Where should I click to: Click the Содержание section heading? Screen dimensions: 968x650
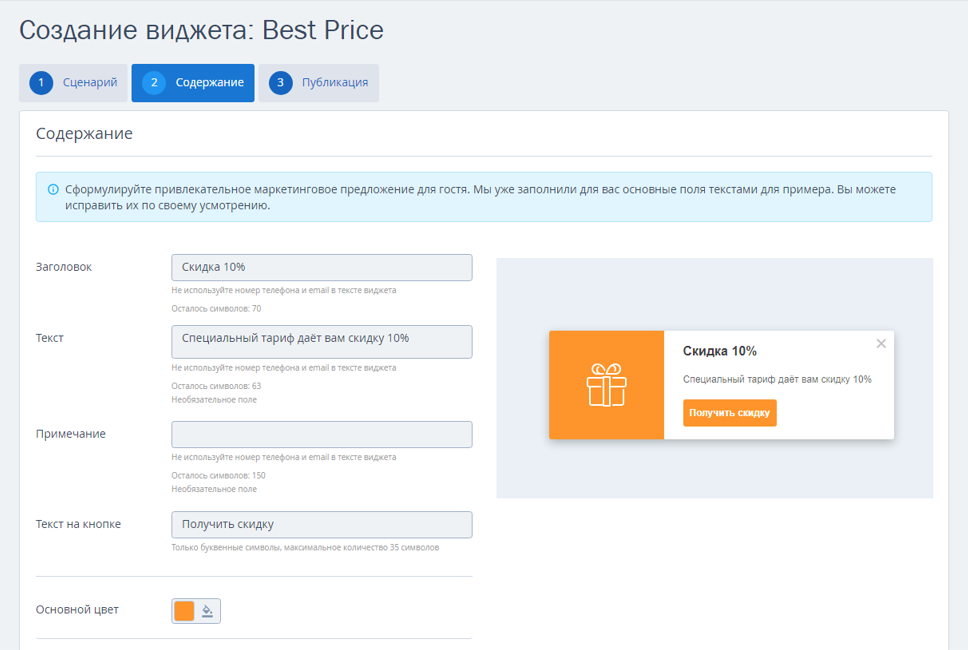pos(84,133)
